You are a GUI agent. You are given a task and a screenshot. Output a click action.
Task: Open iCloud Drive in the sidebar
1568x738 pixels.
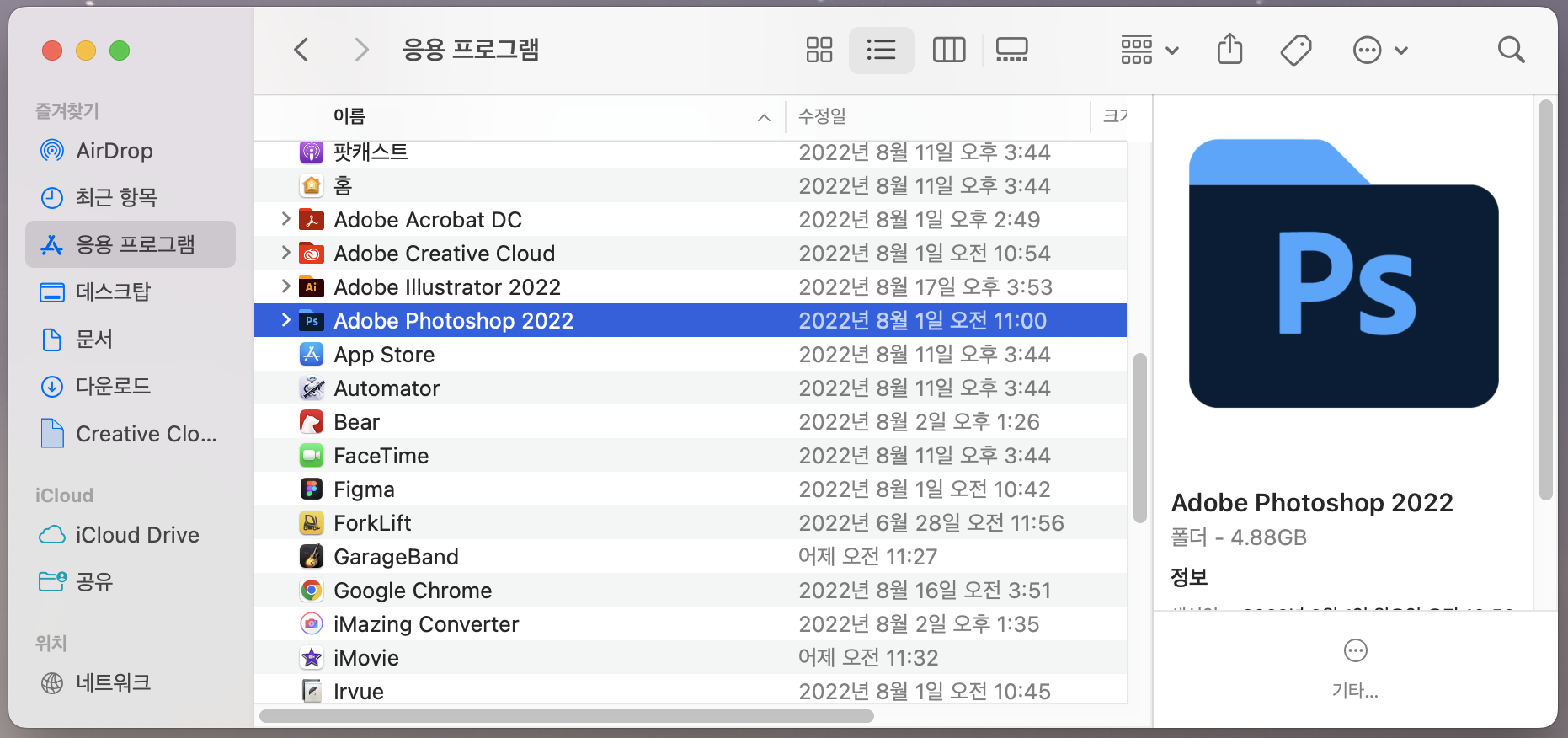131,535
